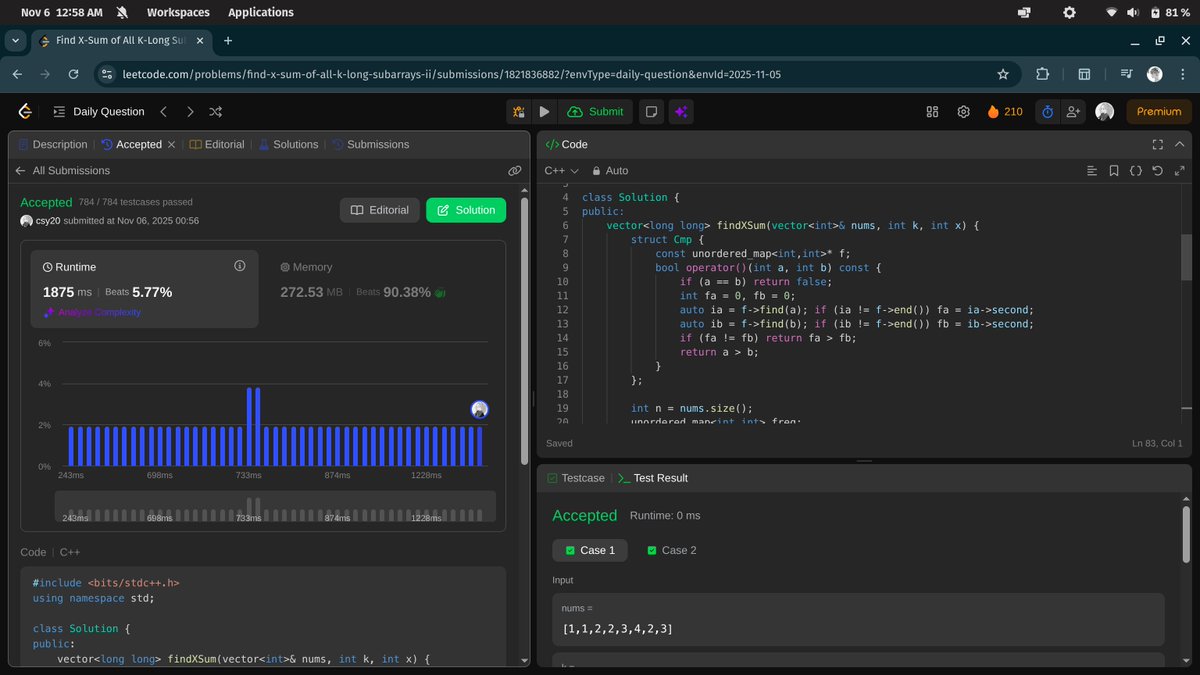The image size is (1200, 675).
Task: Close the Accepted tab
Action: point(171,144)
